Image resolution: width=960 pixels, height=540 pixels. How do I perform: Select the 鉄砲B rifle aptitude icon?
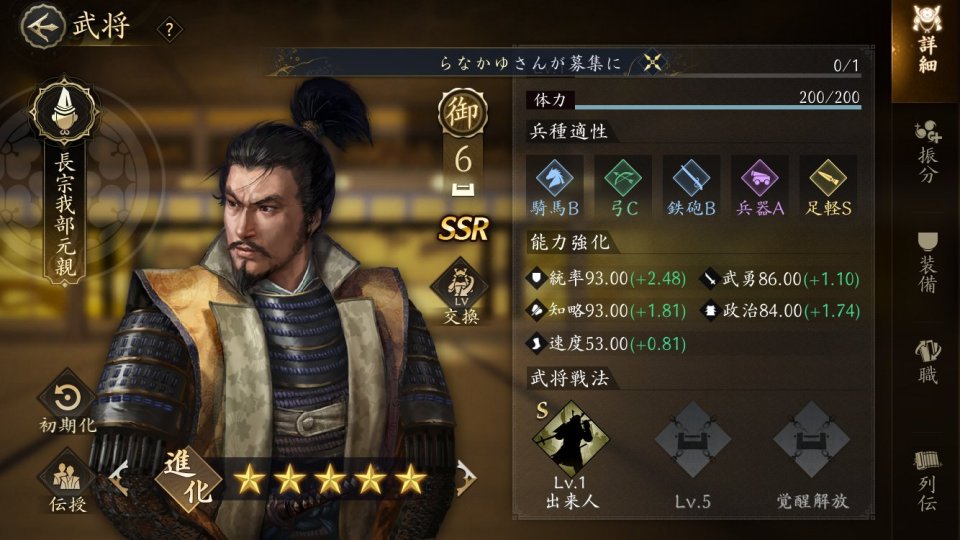[691, 187]
